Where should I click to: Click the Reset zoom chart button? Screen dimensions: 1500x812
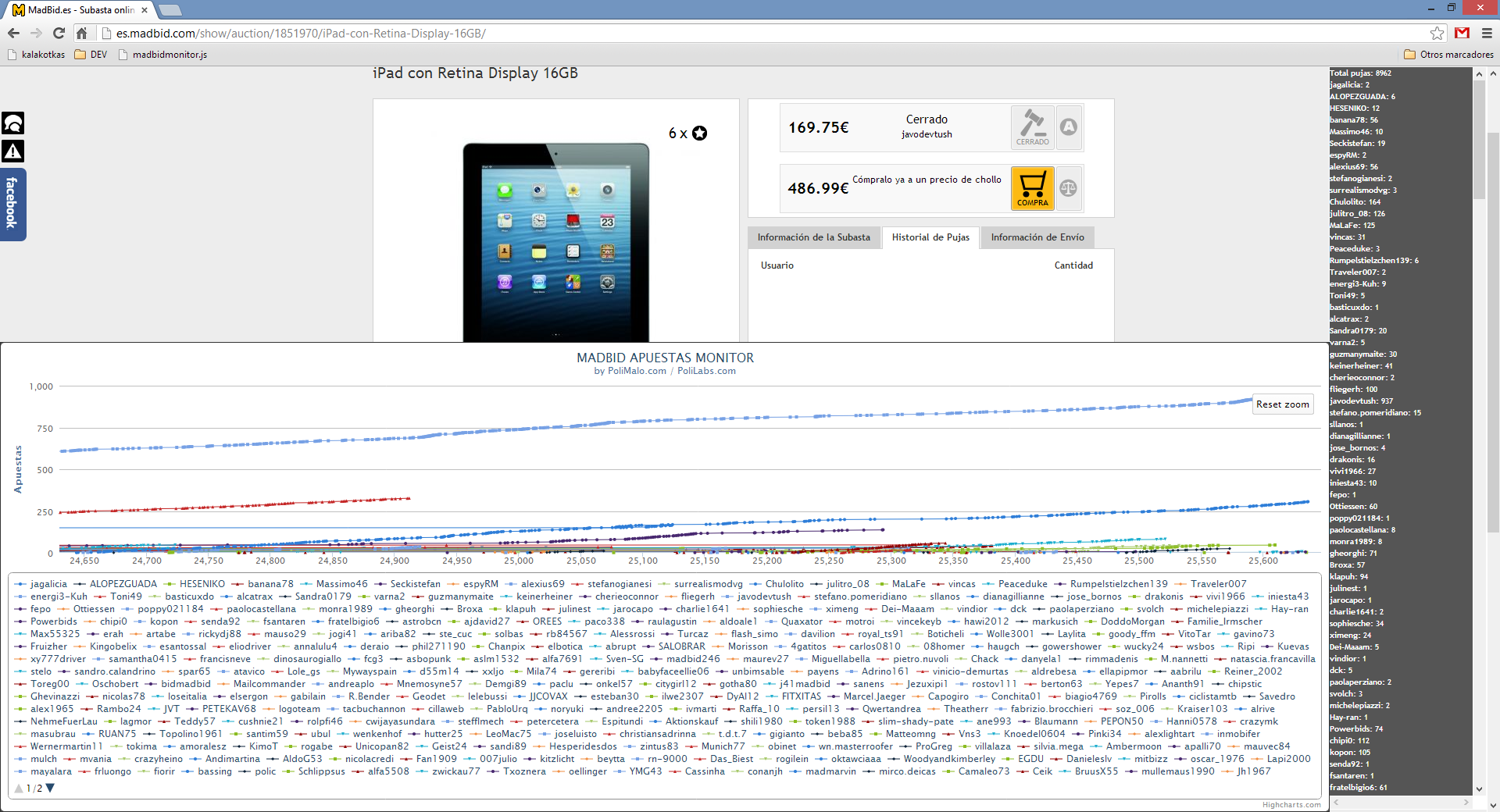pos(1283,404)
